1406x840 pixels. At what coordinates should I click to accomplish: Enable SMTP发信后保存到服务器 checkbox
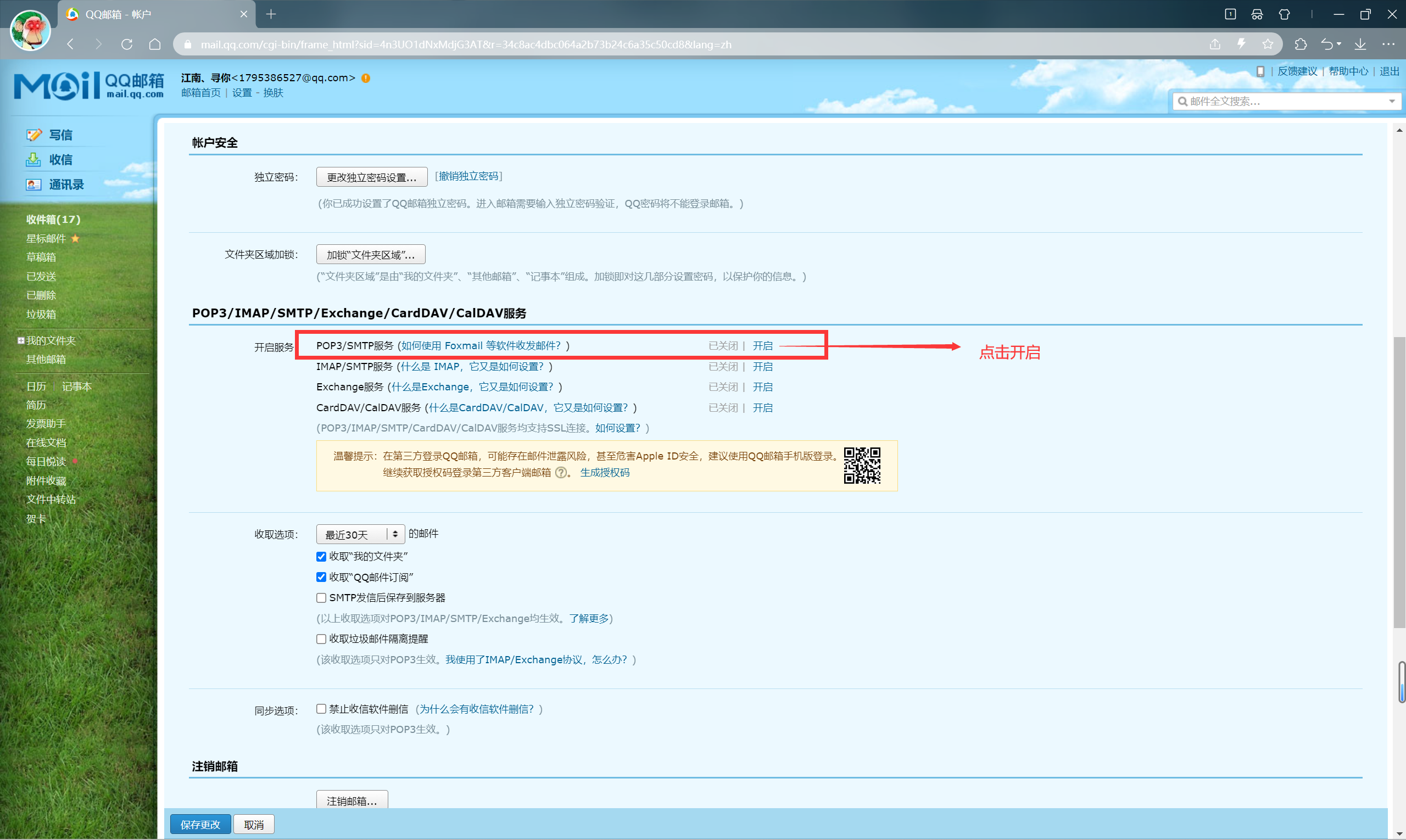tap(321, 598)
